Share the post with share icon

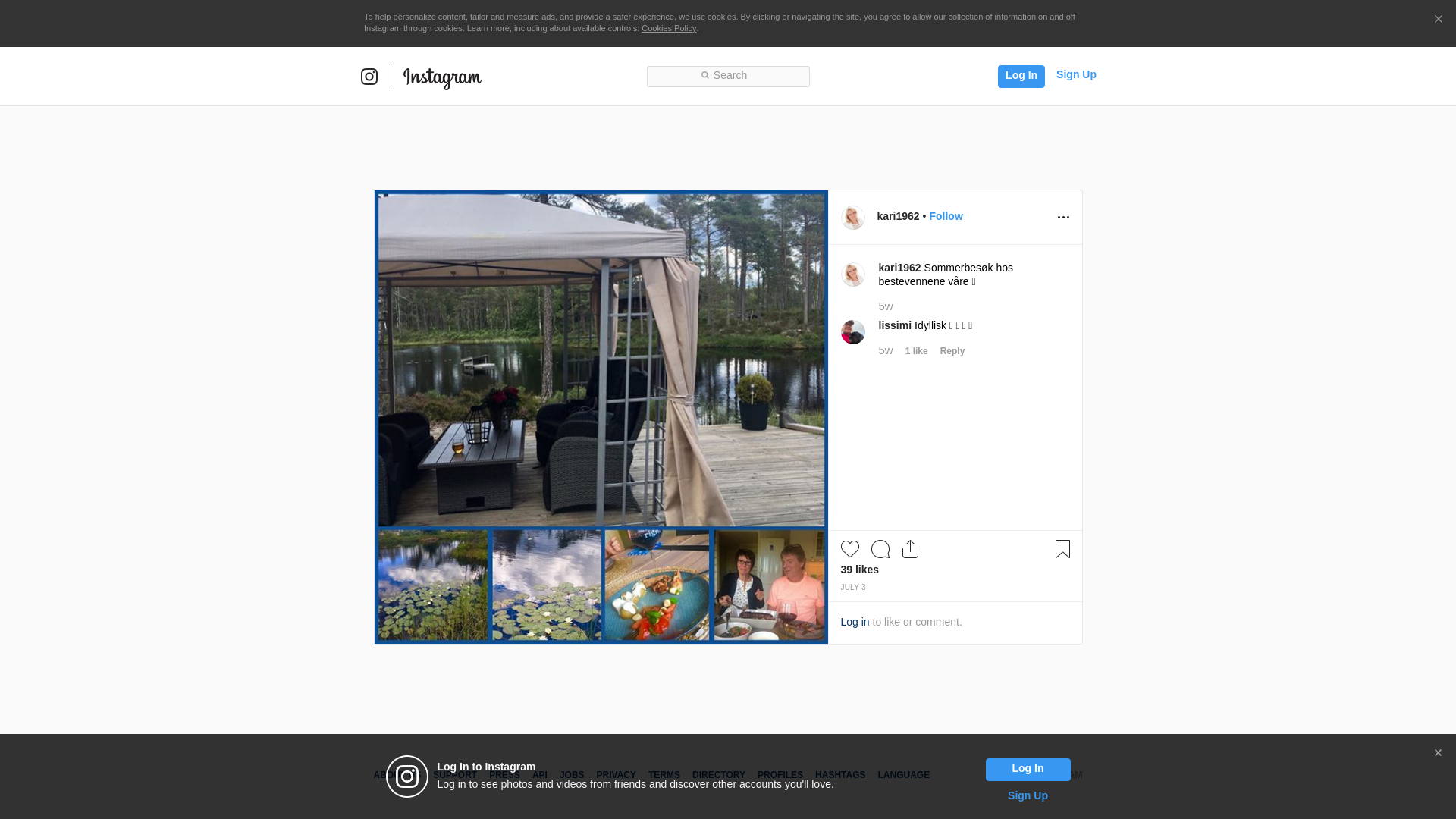point(911,549)
